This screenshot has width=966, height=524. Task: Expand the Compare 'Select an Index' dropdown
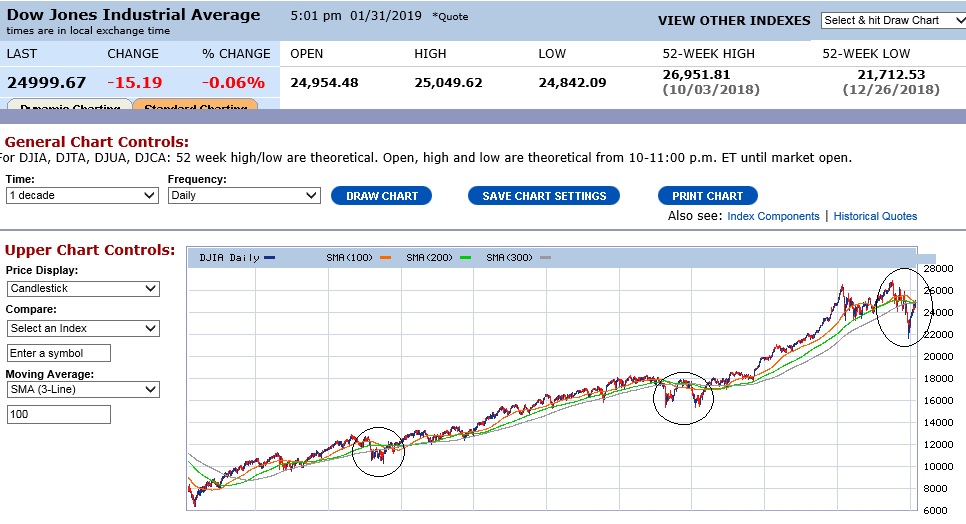click(82, 328)
